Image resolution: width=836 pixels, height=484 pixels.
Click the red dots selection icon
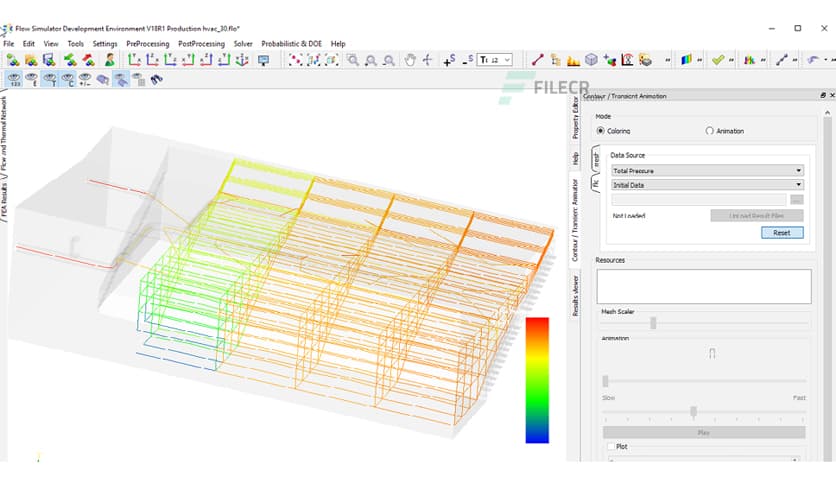295,60
